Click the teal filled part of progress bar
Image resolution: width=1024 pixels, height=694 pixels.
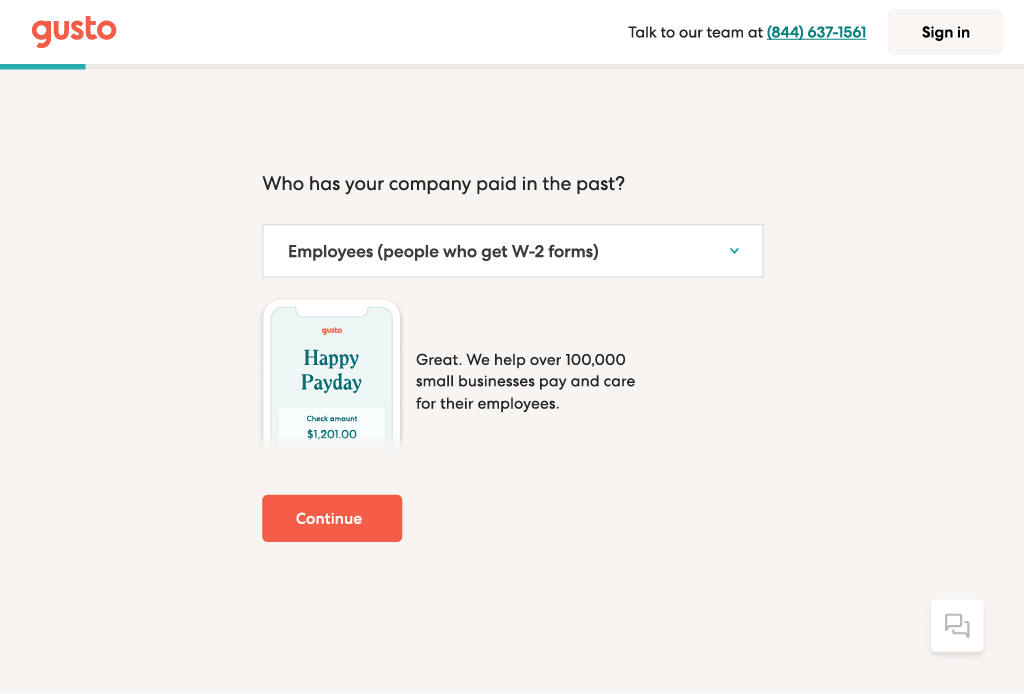click(43, 66)
